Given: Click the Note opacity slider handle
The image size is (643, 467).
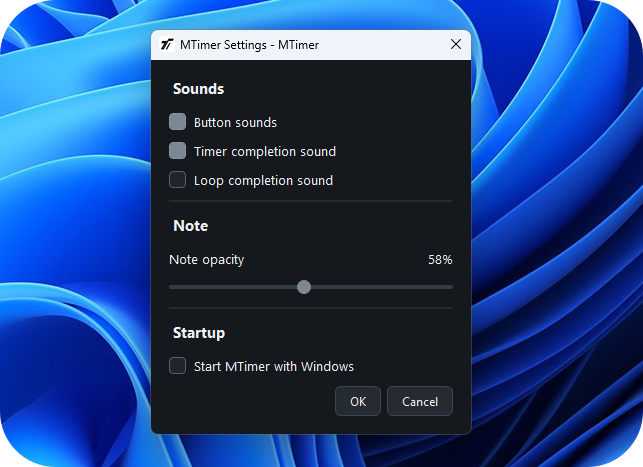Looking at the screenshot, I should pos(304,287).
